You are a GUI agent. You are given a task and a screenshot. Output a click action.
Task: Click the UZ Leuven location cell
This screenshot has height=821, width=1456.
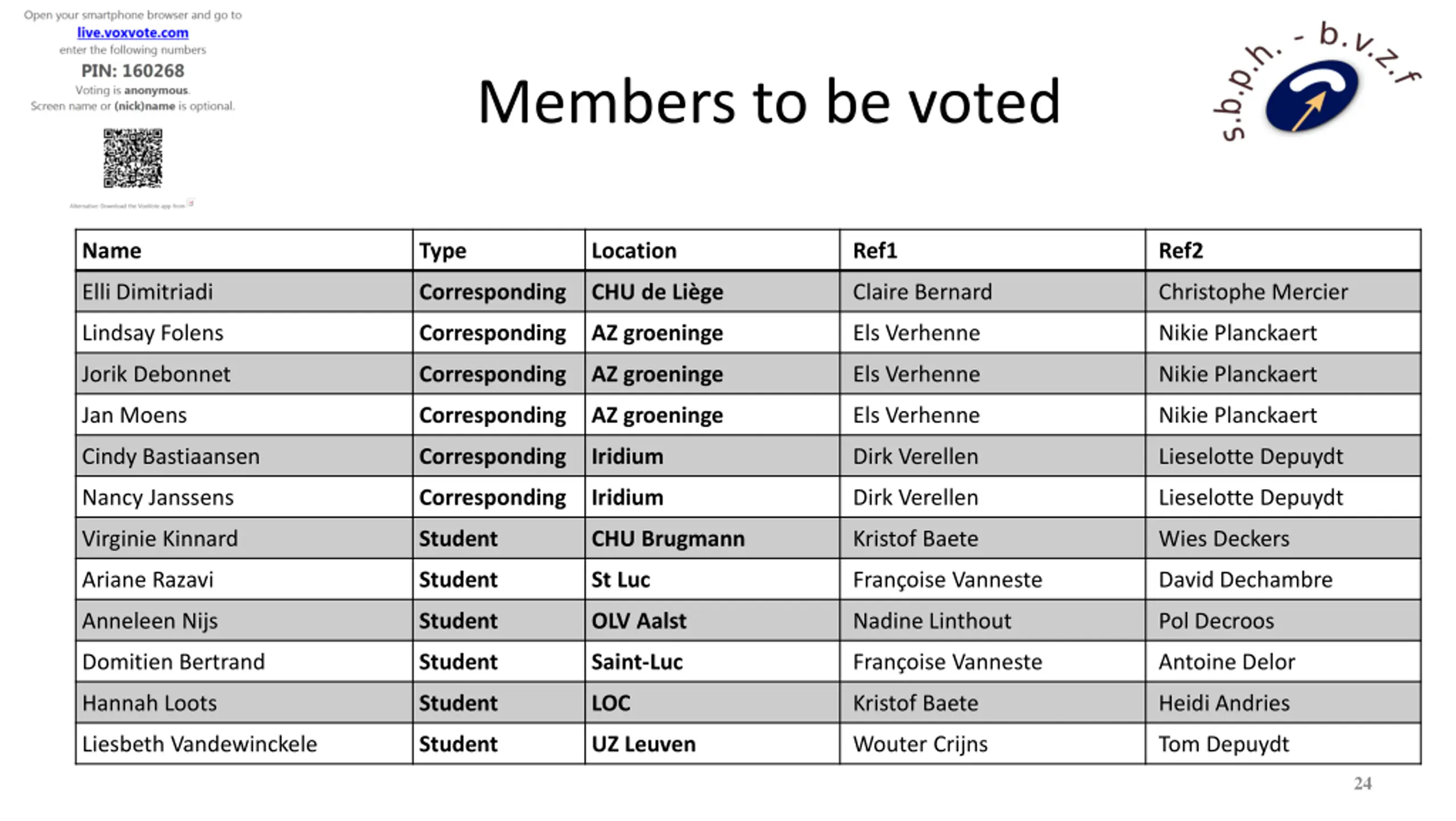643,744
